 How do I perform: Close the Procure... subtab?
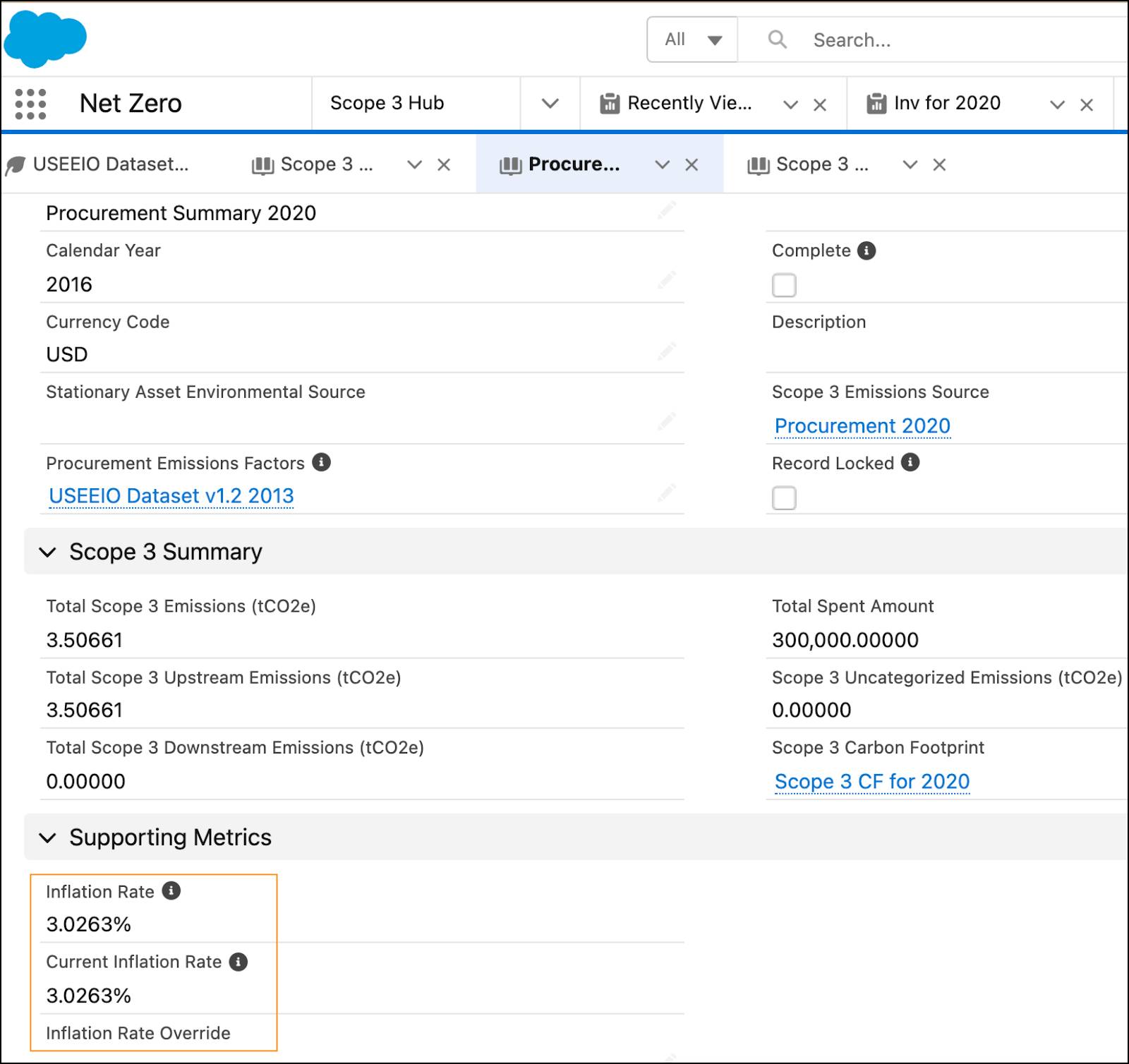click(692, 165)
